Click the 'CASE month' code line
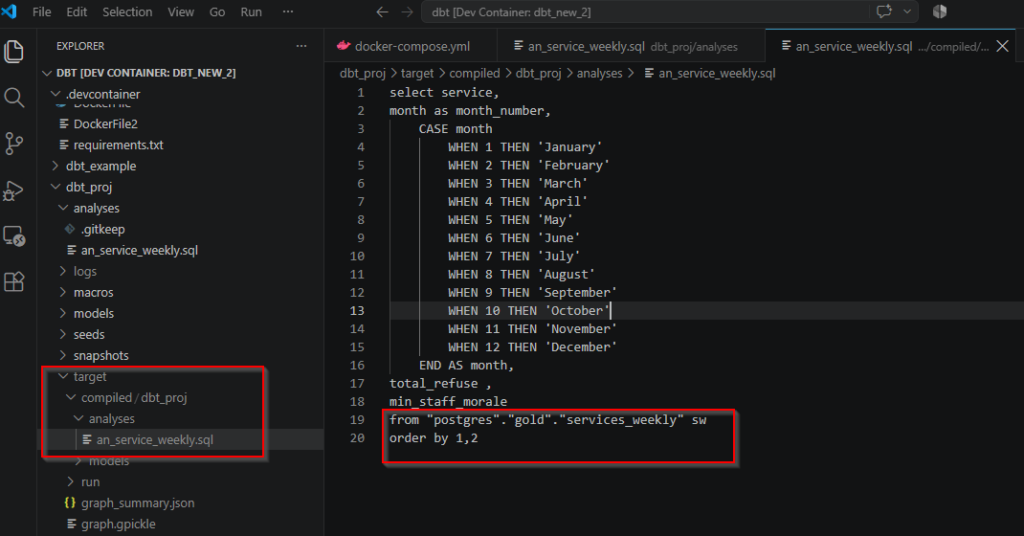 (455, 129)
